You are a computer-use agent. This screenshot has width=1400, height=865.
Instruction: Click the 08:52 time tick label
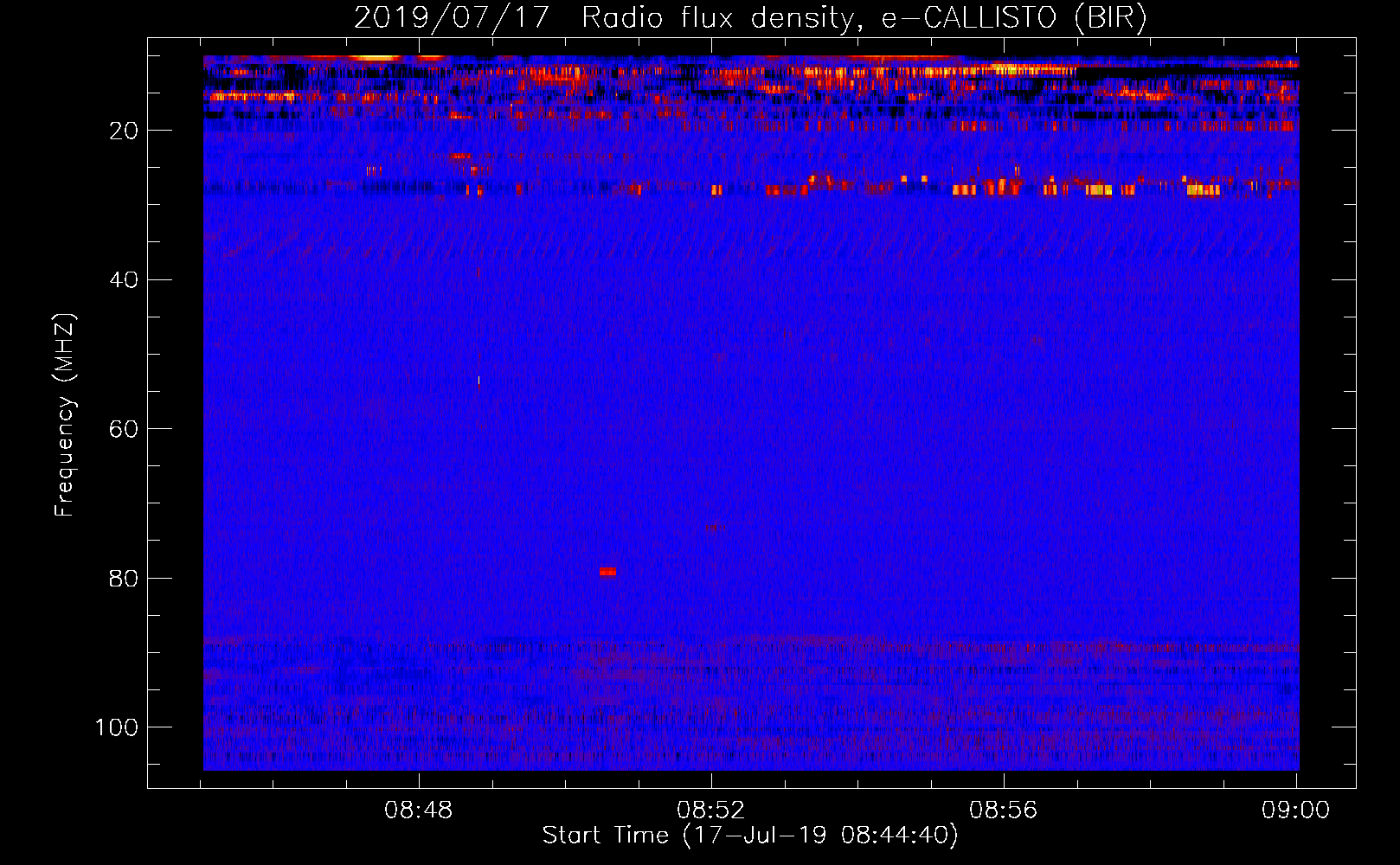(711, 811)
